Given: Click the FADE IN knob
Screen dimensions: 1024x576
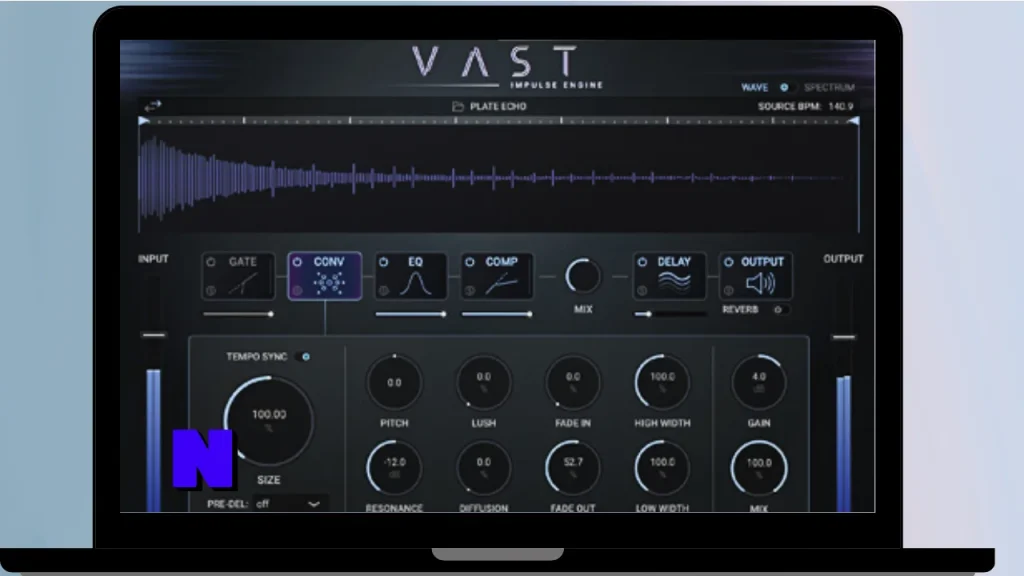Looking at the screenshot, I should point(573,383).
